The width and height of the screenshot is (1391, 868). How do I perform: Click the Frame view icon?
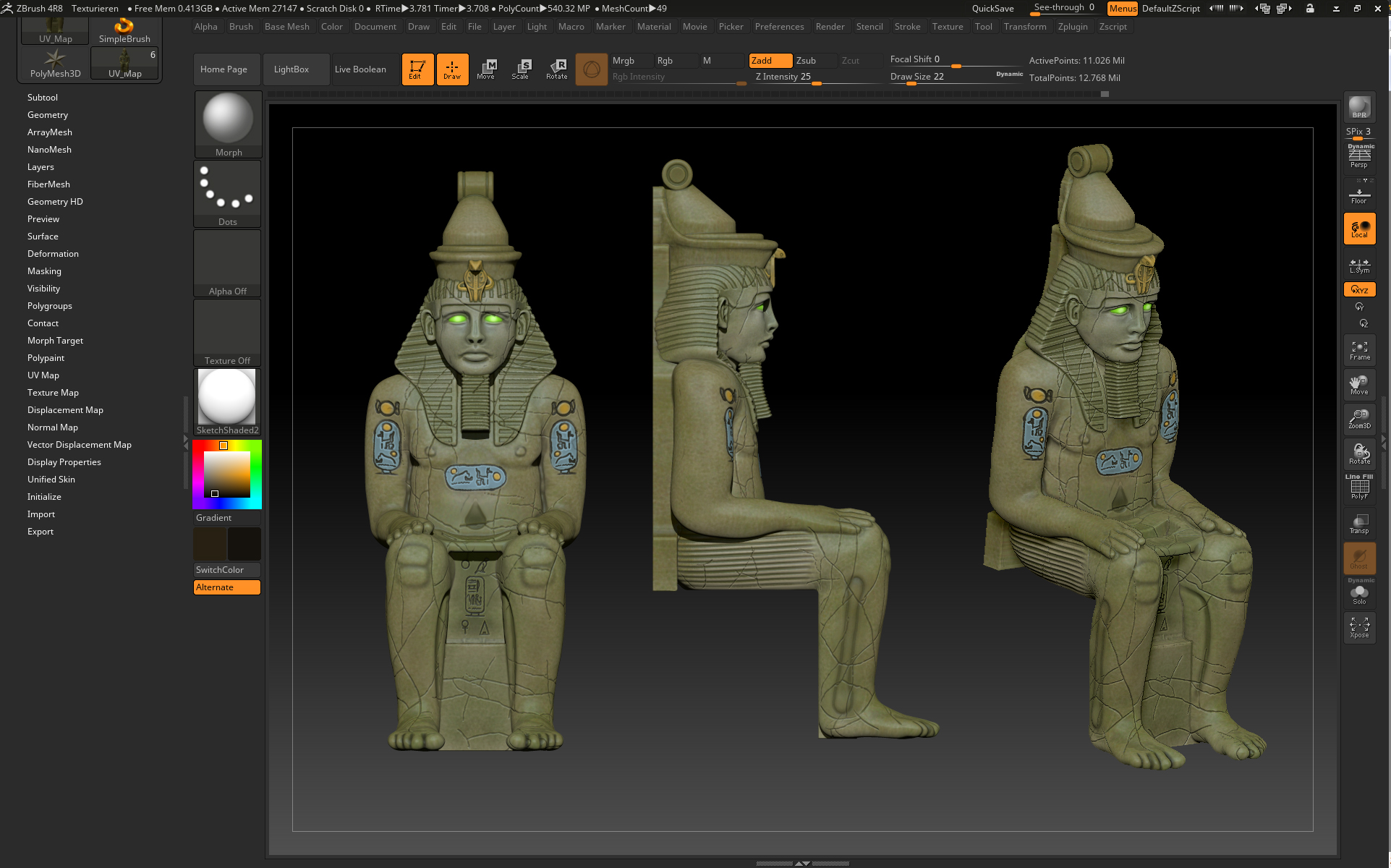[x=1359, y=350]
